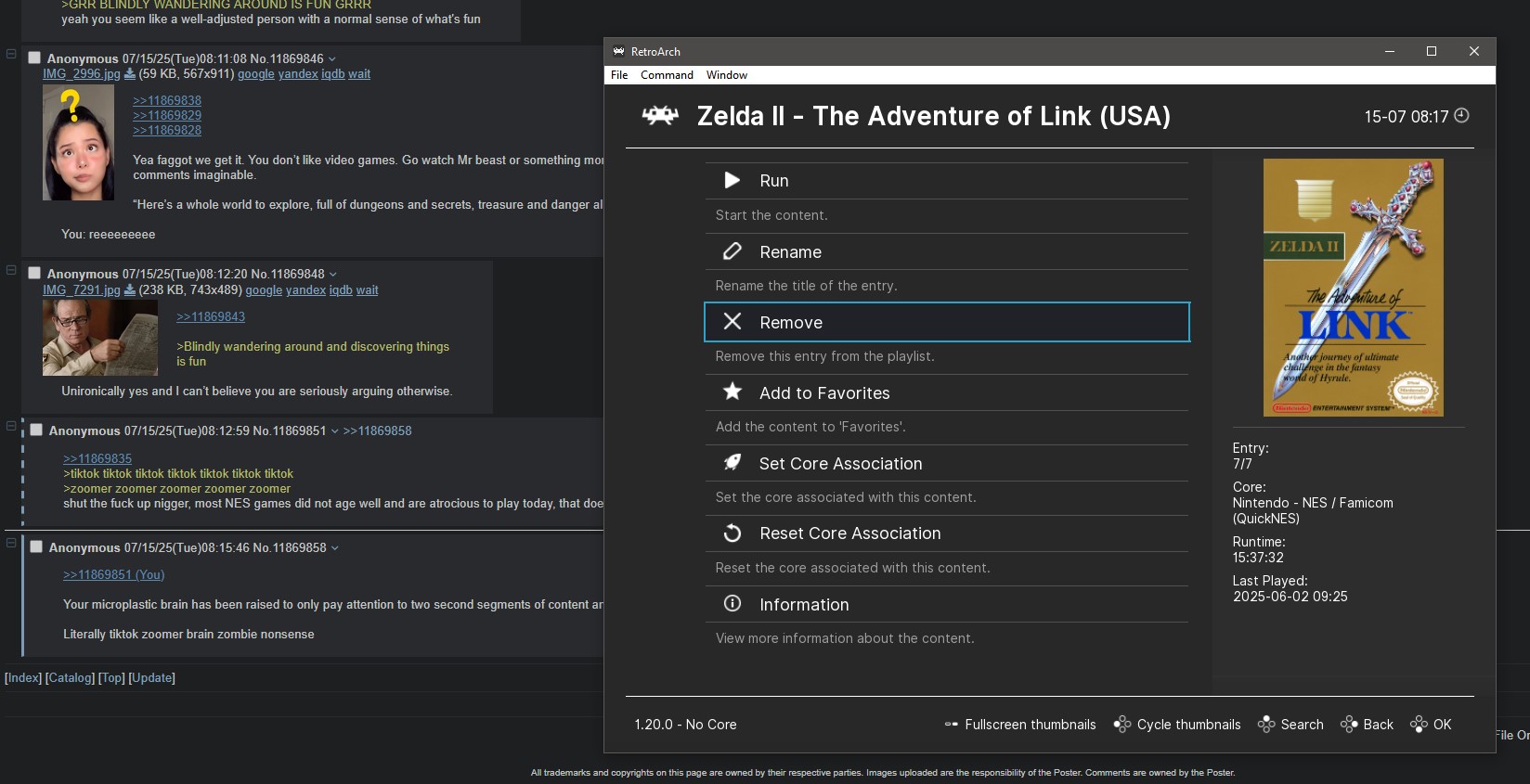Collapse post No.11869848 with its hide button
Image resolution: width=1530 pixels, height=784 pixels.
(11, 270)
